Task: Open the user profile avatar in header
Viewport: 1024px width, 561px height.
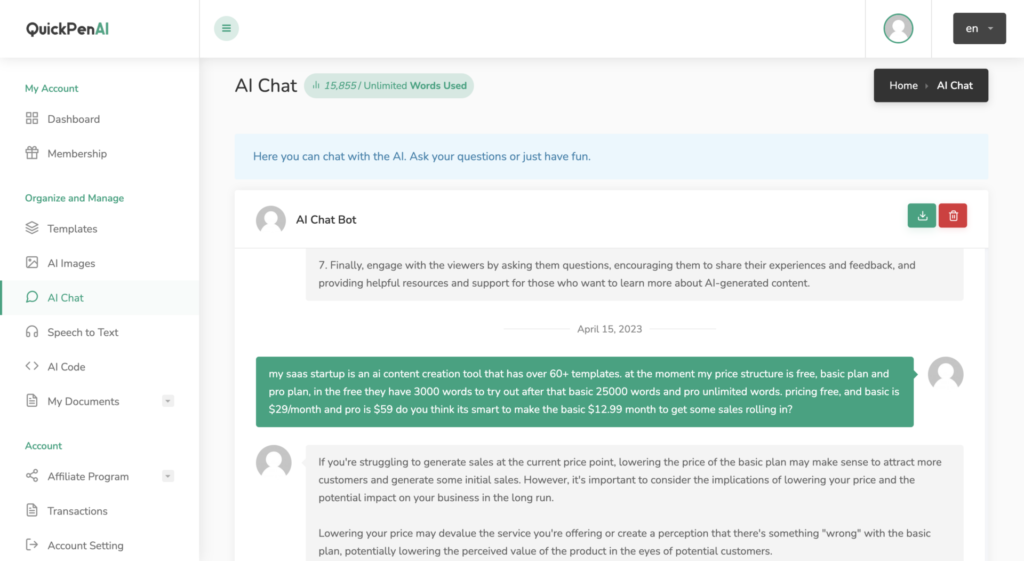Action: pyautogui.click(x=898, y=28)
